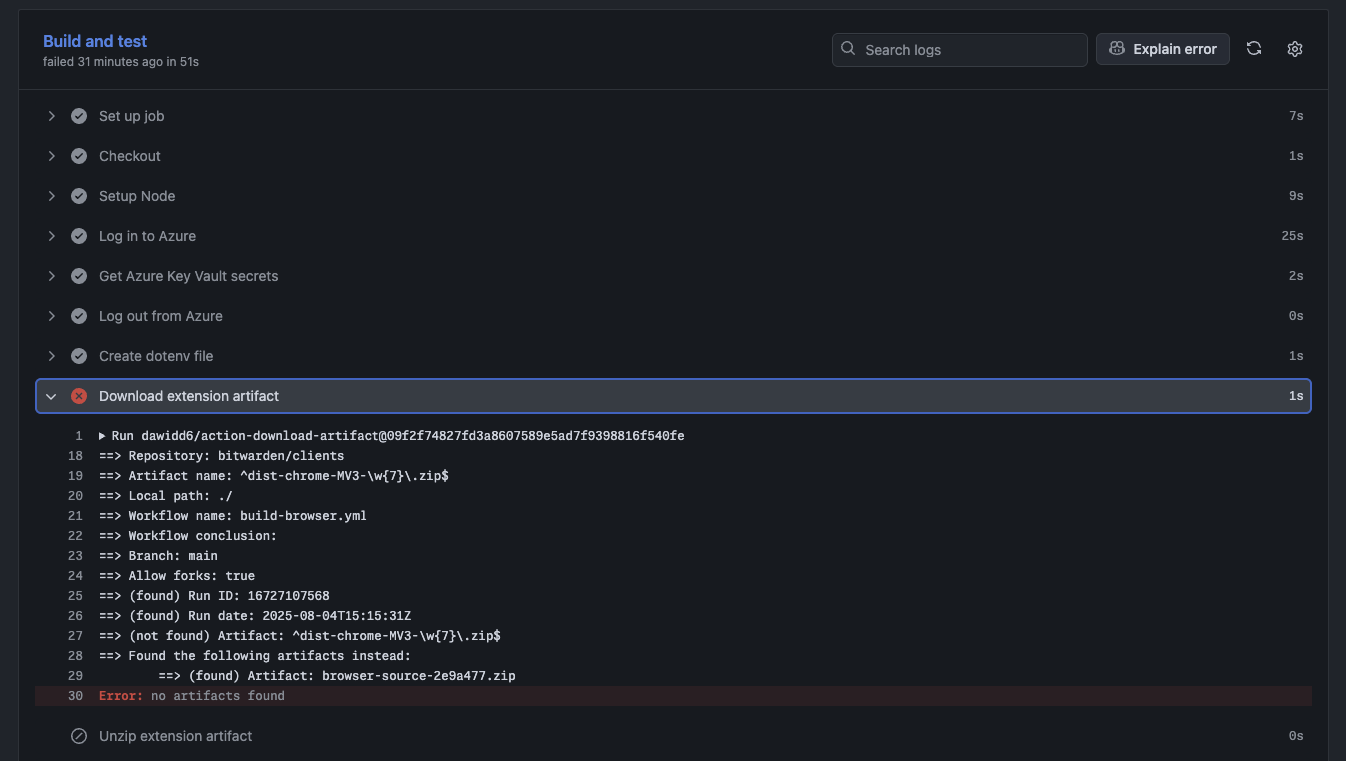Viewport: 1346px width, 761px height.
Task: Click the red failure icon for Download extension artifact
Action: pyautogui.click(x=79, y=396)
